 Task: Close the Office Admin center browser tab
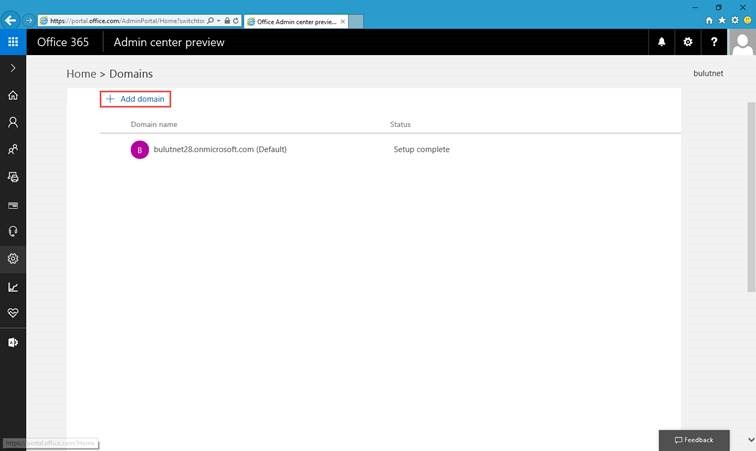pyautogui.click(x=343, y=22)
